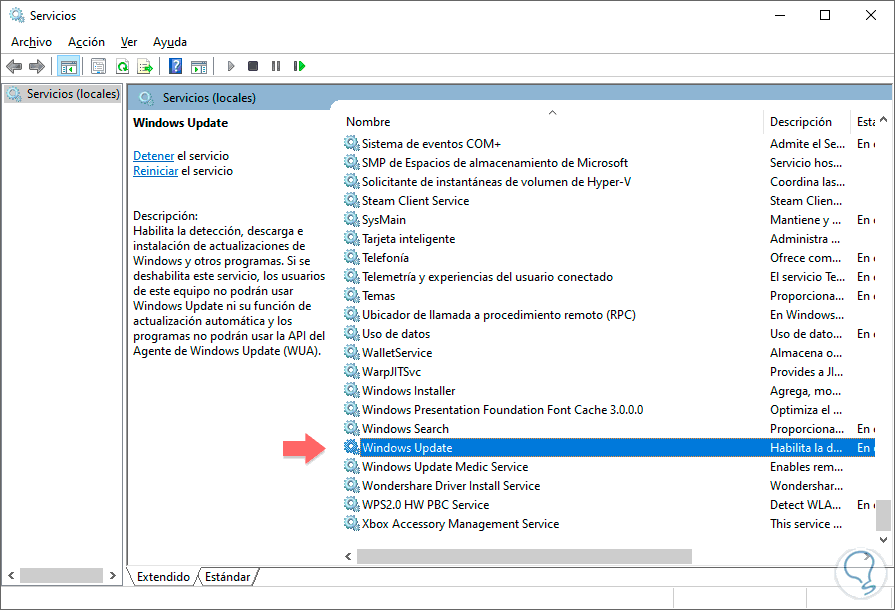Sort by the Nombre column header

[x=553, y=122]
